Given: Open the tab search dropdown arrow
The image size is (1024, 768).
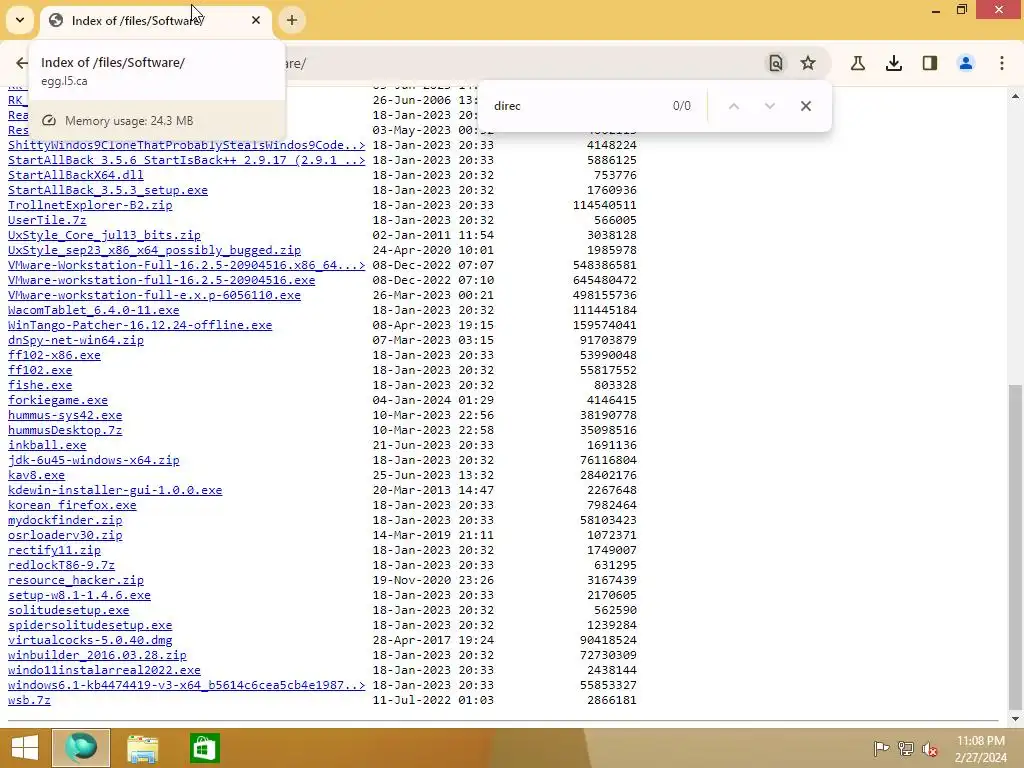Looking at the screenshot, I should click(x=20, y=20).
